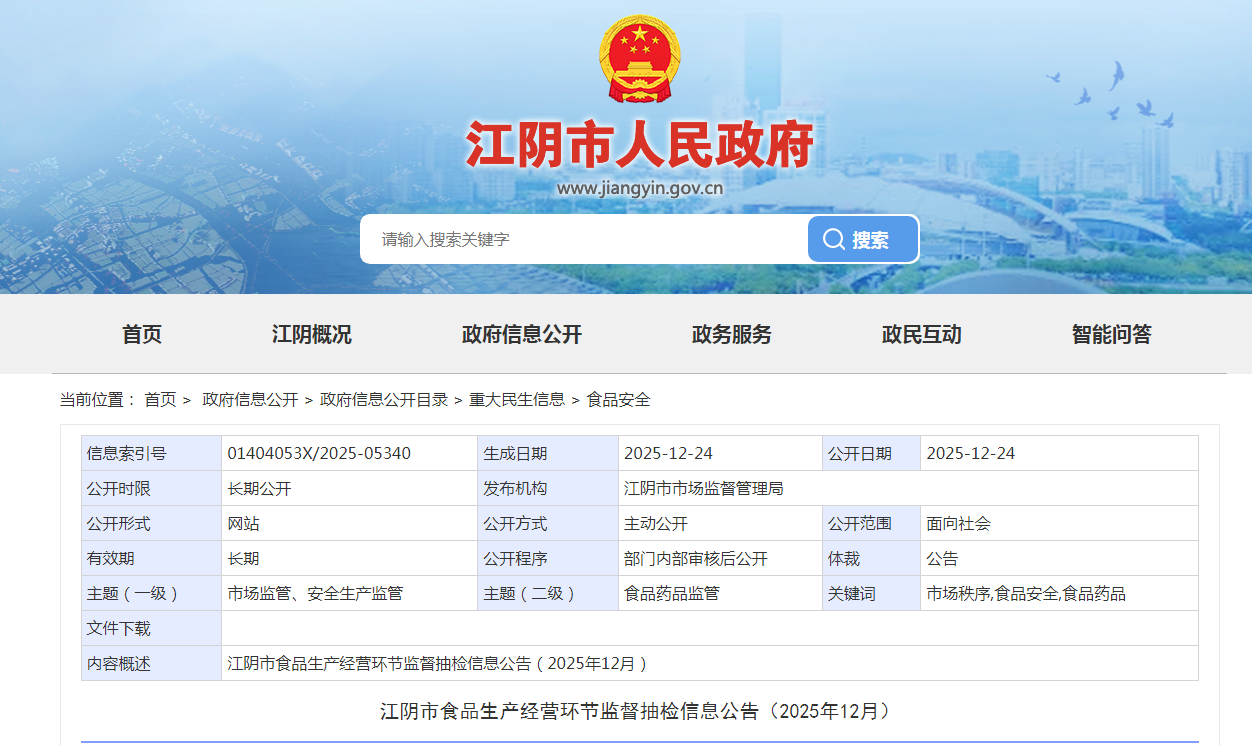Image resolution: width=1252 pixels, height=746 pixels.
Task: Open 智能问答 from the navigation bar
Action: tap(1112, 334)
